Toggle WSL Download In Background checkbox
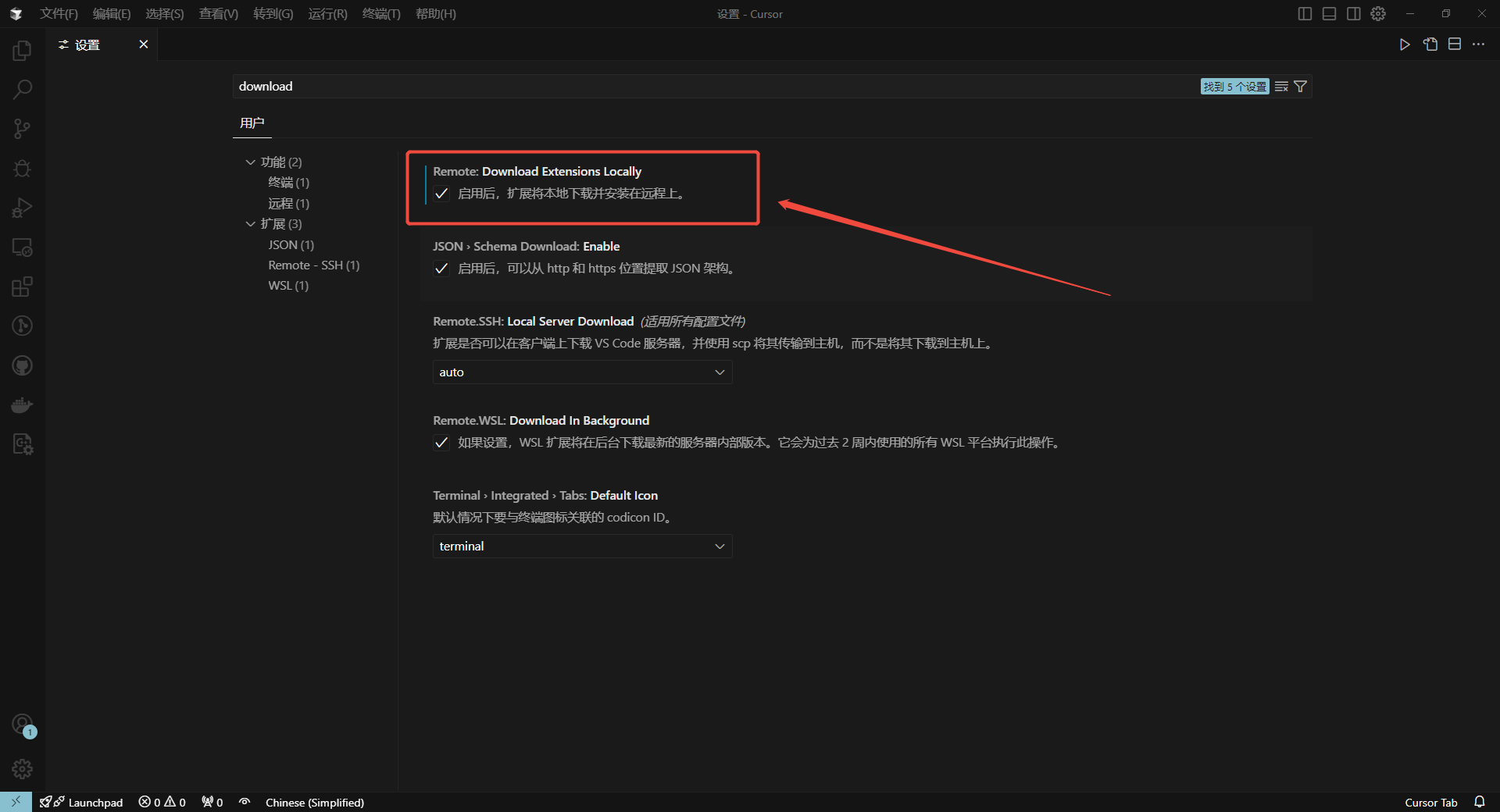1500x812 pixels. tap(441, 443)
